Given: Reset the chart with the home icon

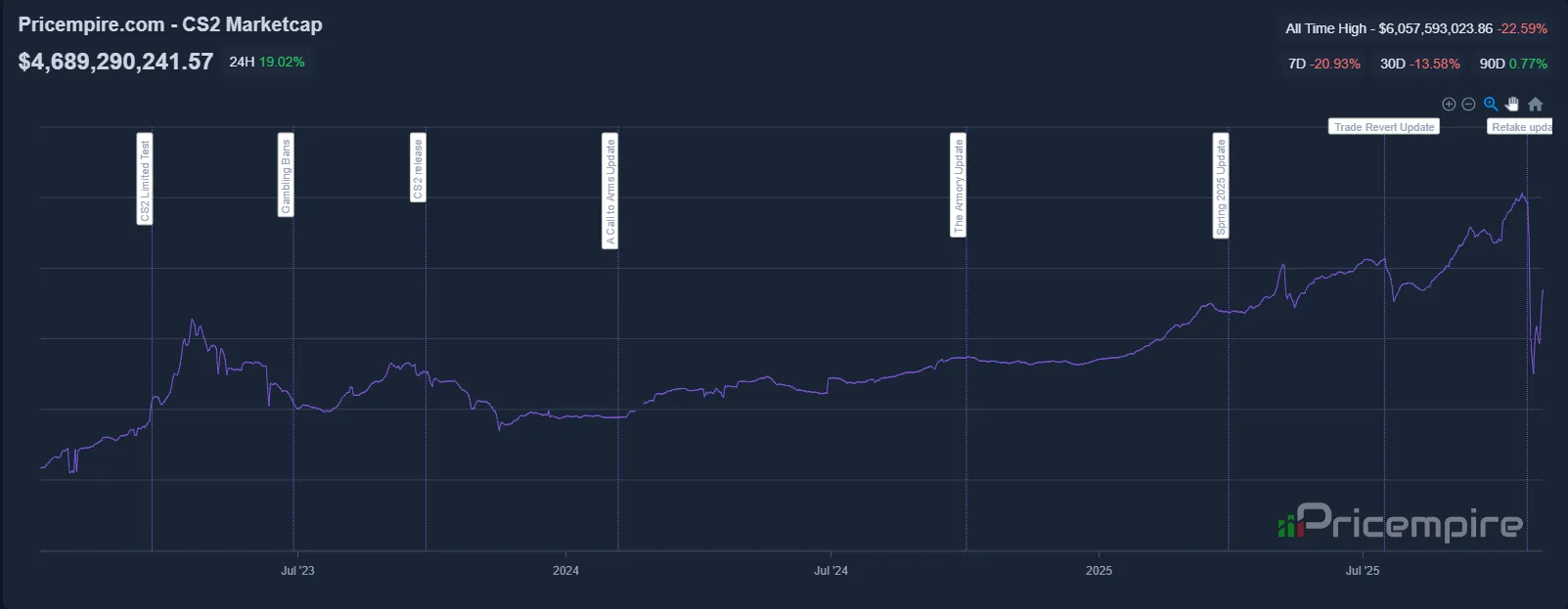Looking at the screenshot, I should (x=1535, y=103).
